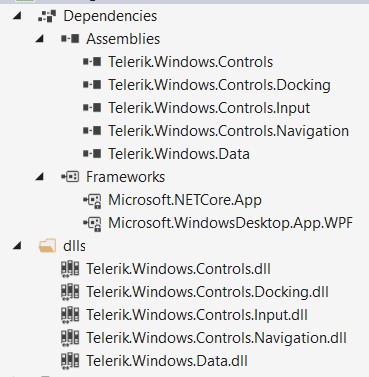The image size is (369, 377).
Task: Select Telerik.Windows.Controls.Docking.dll file name
Action: 207,292
